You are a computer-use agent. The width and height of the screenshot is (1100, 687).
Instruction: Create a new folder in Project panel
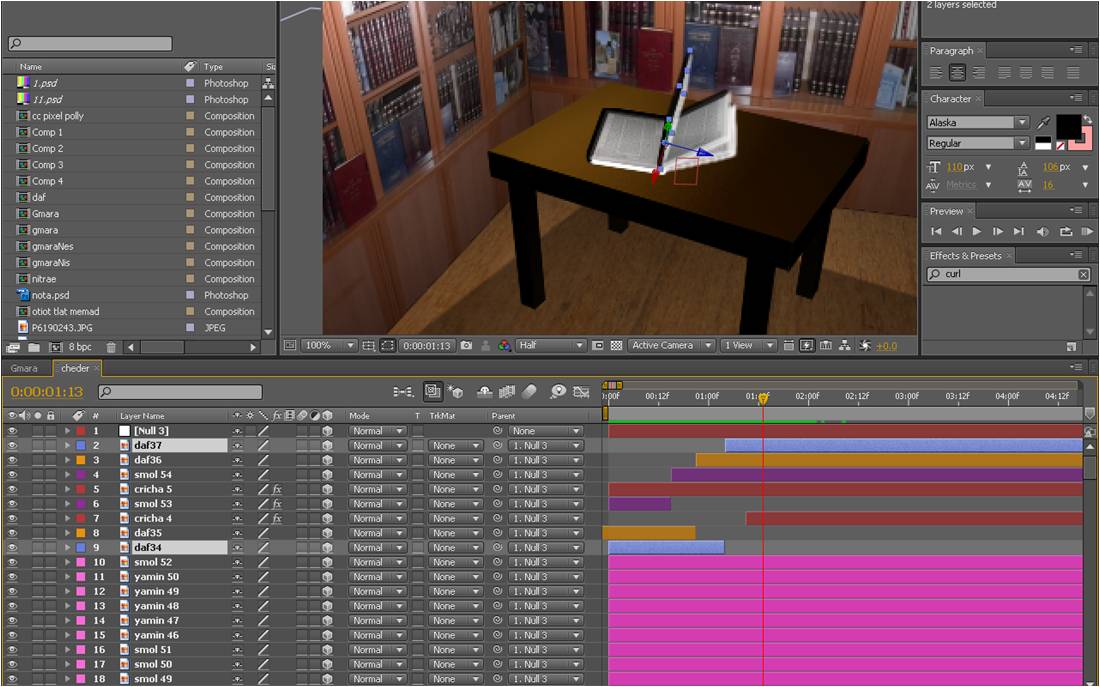33,347
